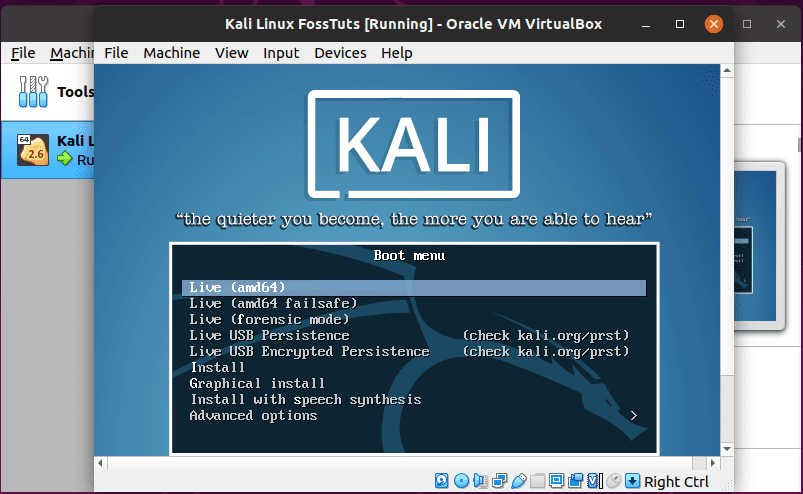Click the shared folders status icon

[537, 481]
